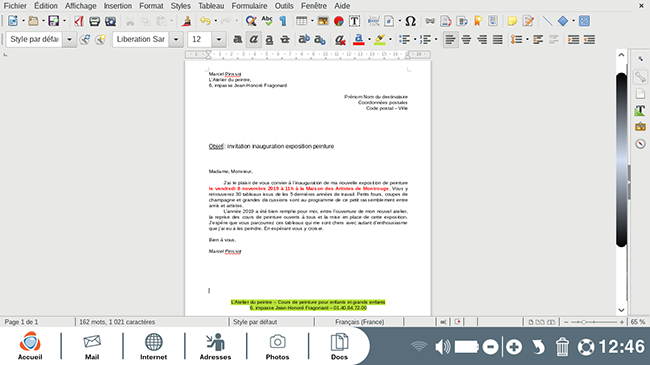Toggle formatting marks pilcrow
Viewport: 650px width, 365px height.
click(283, 21)
